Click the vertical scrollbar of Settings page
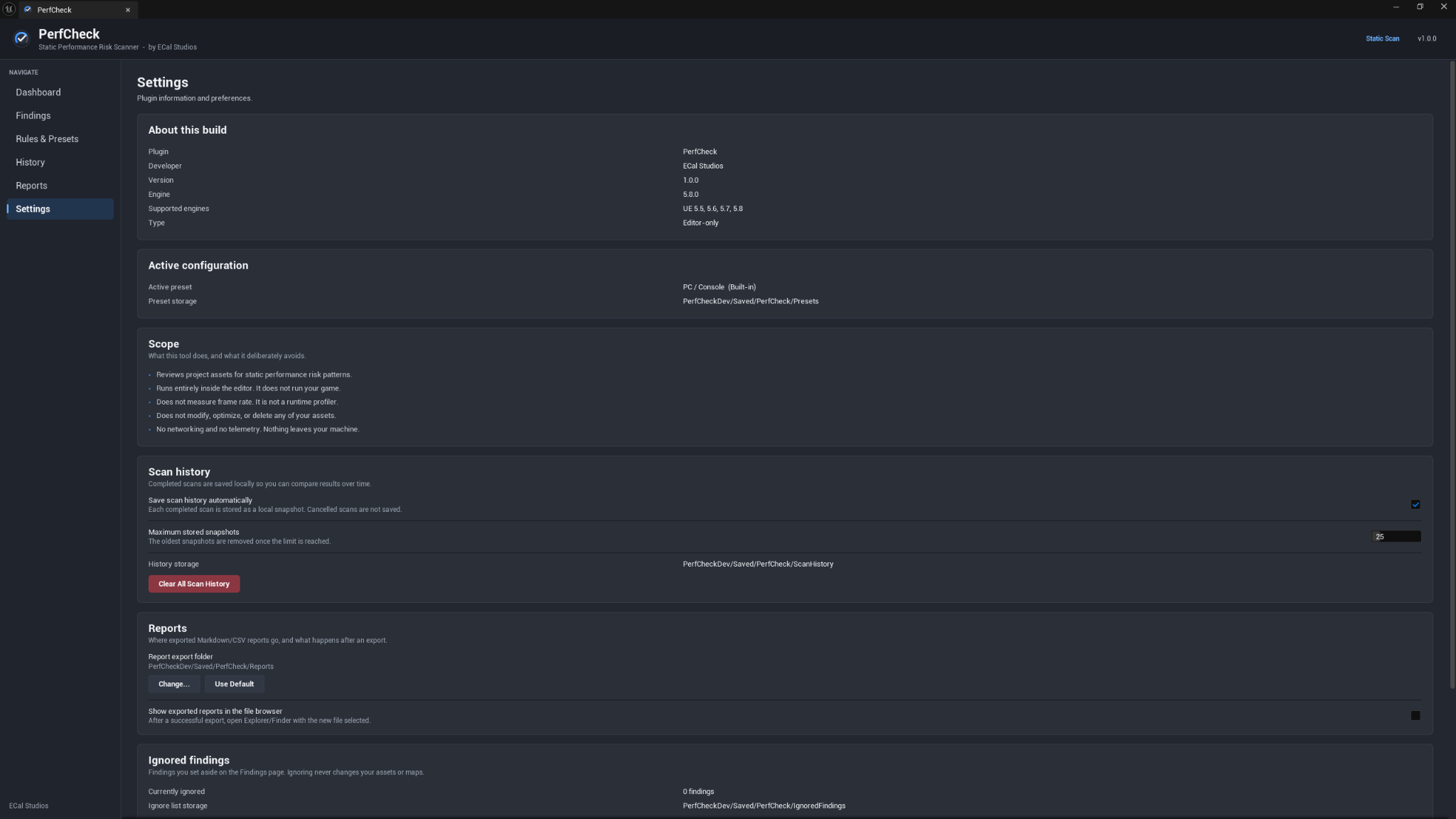The width and height of the screenshot is (1456, 819). 1452,375
